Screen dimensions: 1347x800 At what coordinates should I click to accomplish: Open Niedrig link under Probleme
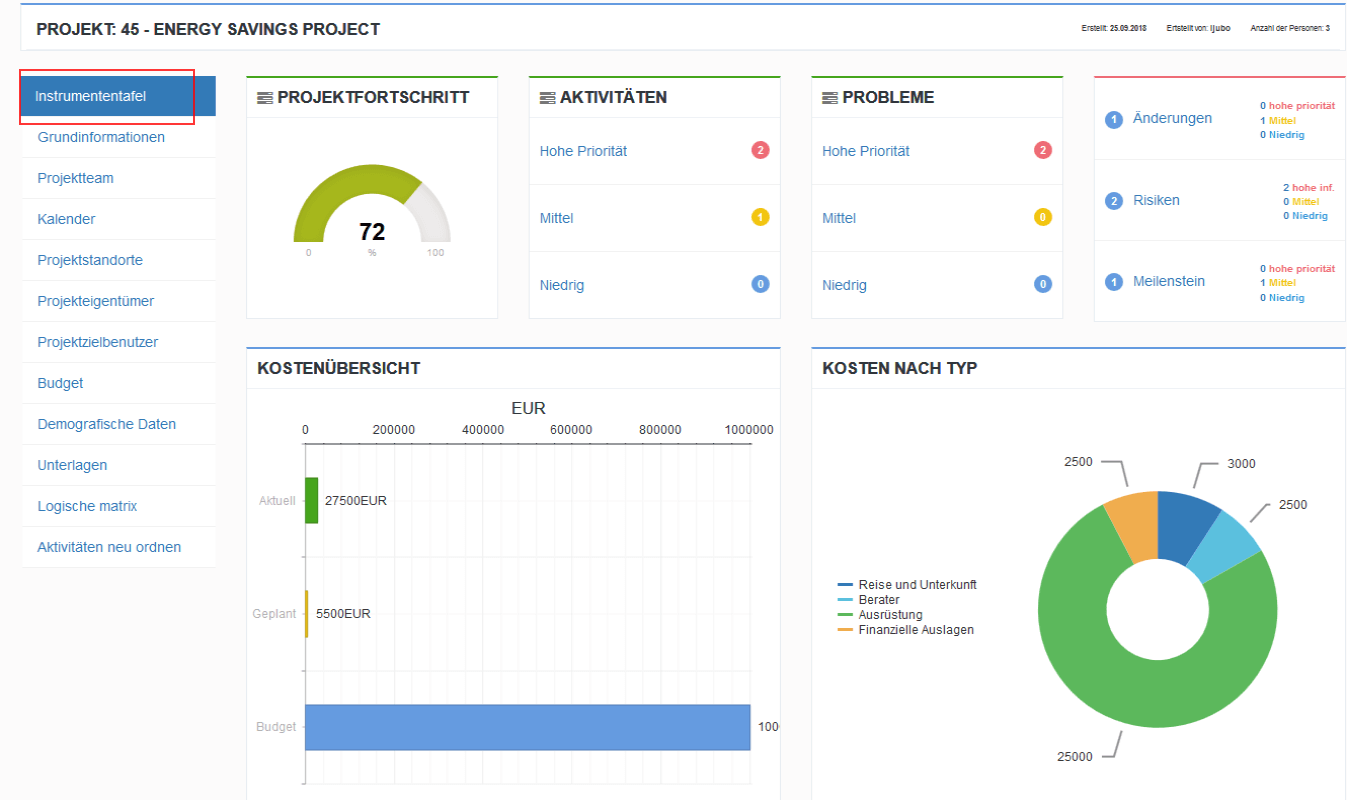(x=845, y=285)
